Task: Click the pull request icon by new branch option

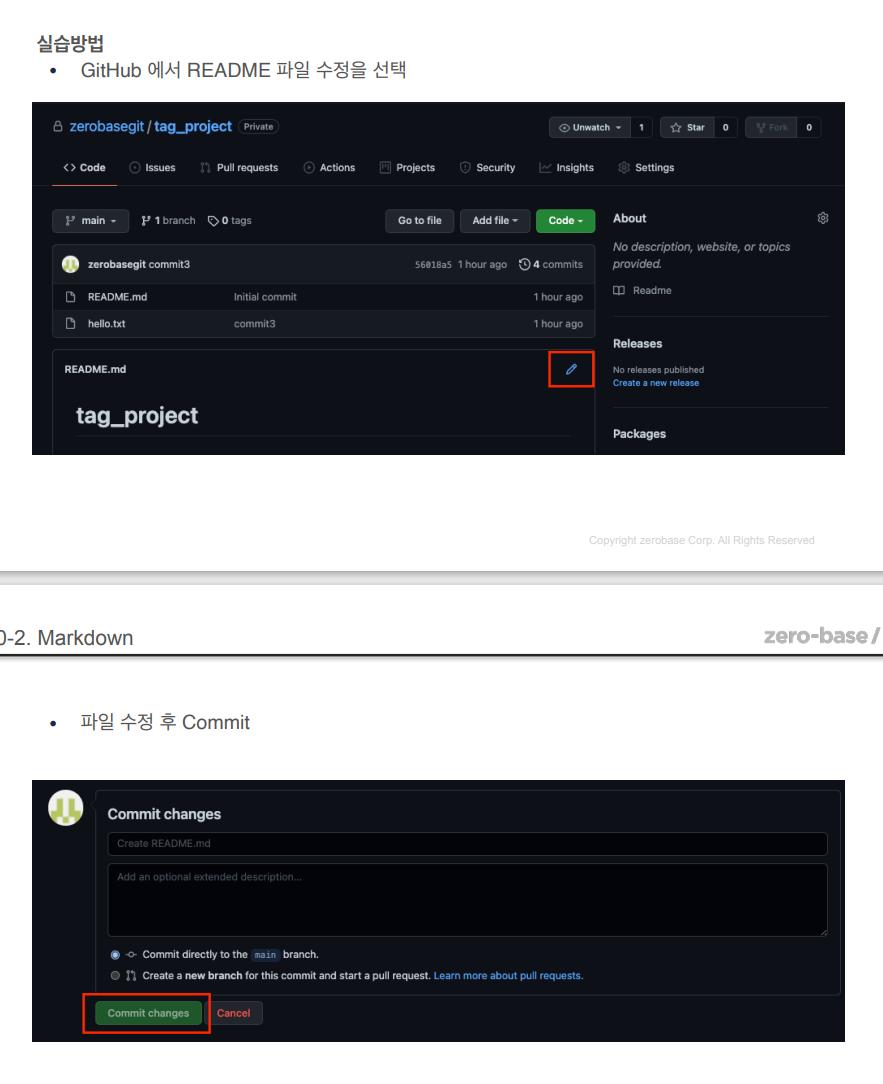Action: click(131, 975)
